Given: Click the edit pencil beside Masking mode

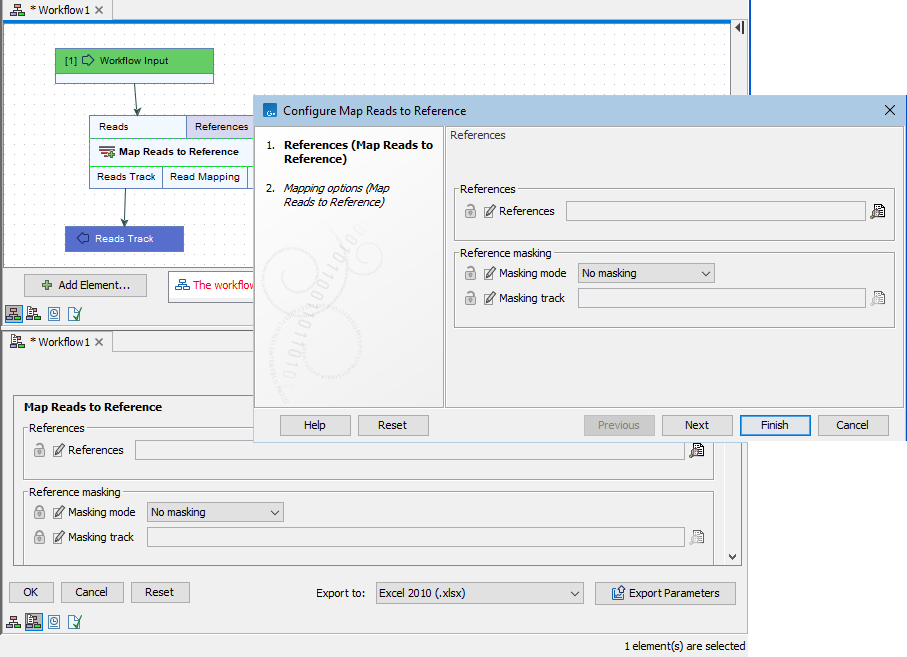Looking at the screenshot, I should pos(486,272).
